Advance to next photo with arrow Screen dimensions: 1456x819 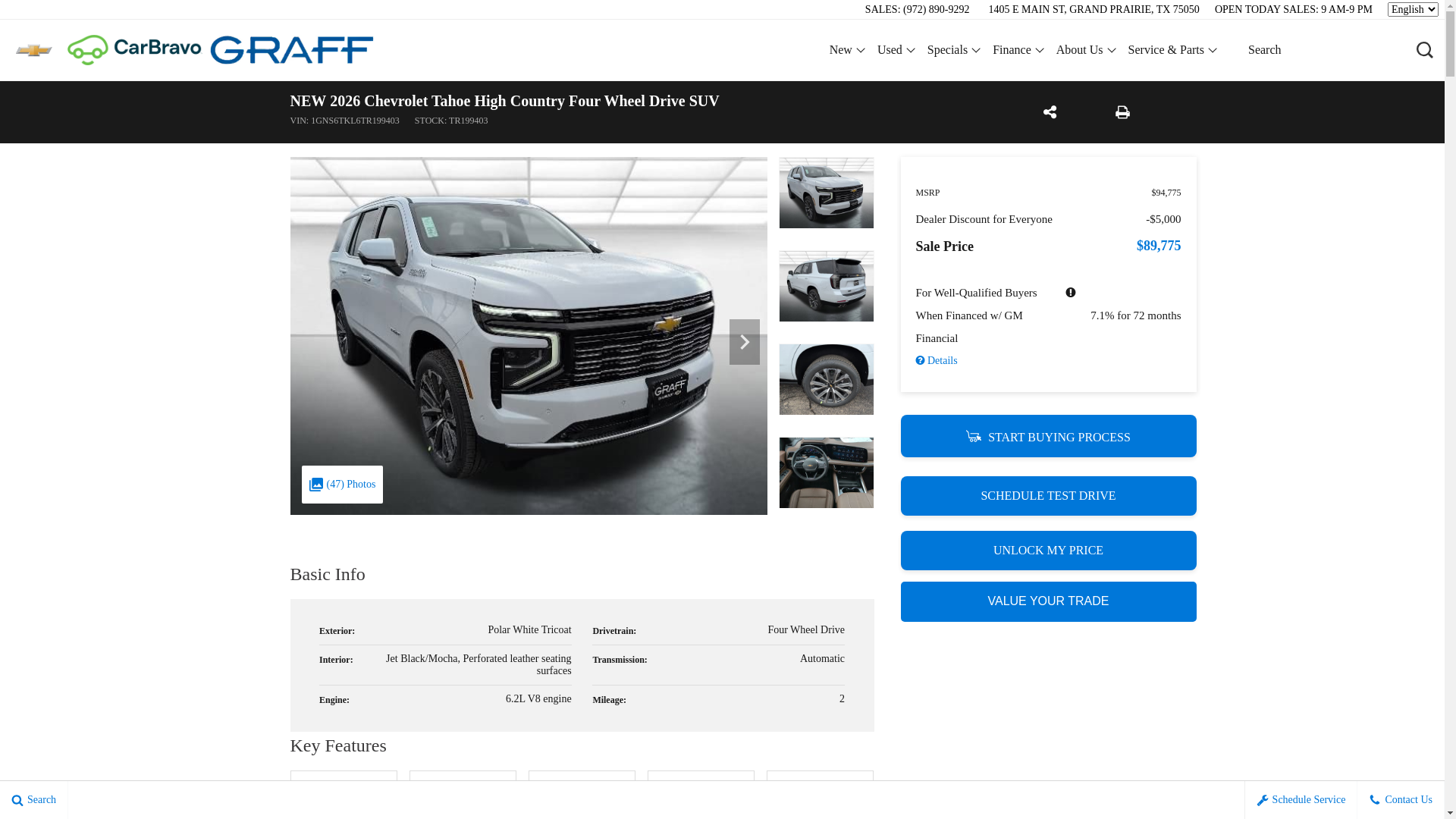(x=745, y=342)
